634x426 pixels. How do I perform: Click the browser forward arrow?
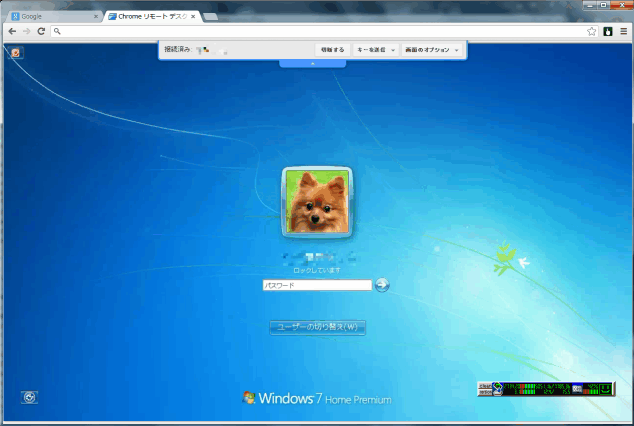pyautogui.click(x=27, y=32)
